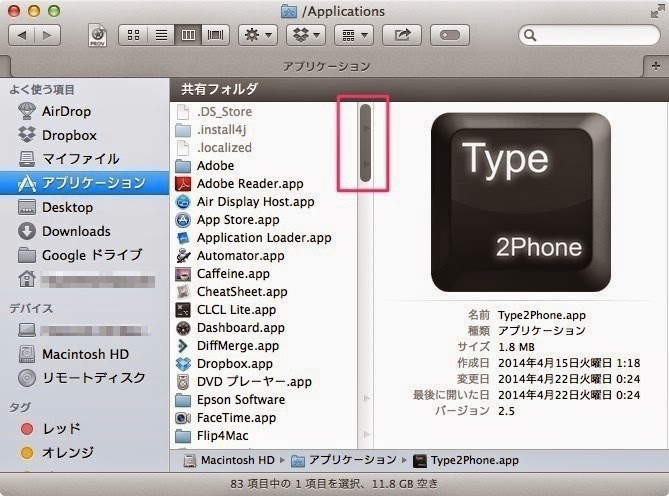Click the column scrollbar thumb
The width and height of the screenshot is (669, 496).
(x=365, y=143)
